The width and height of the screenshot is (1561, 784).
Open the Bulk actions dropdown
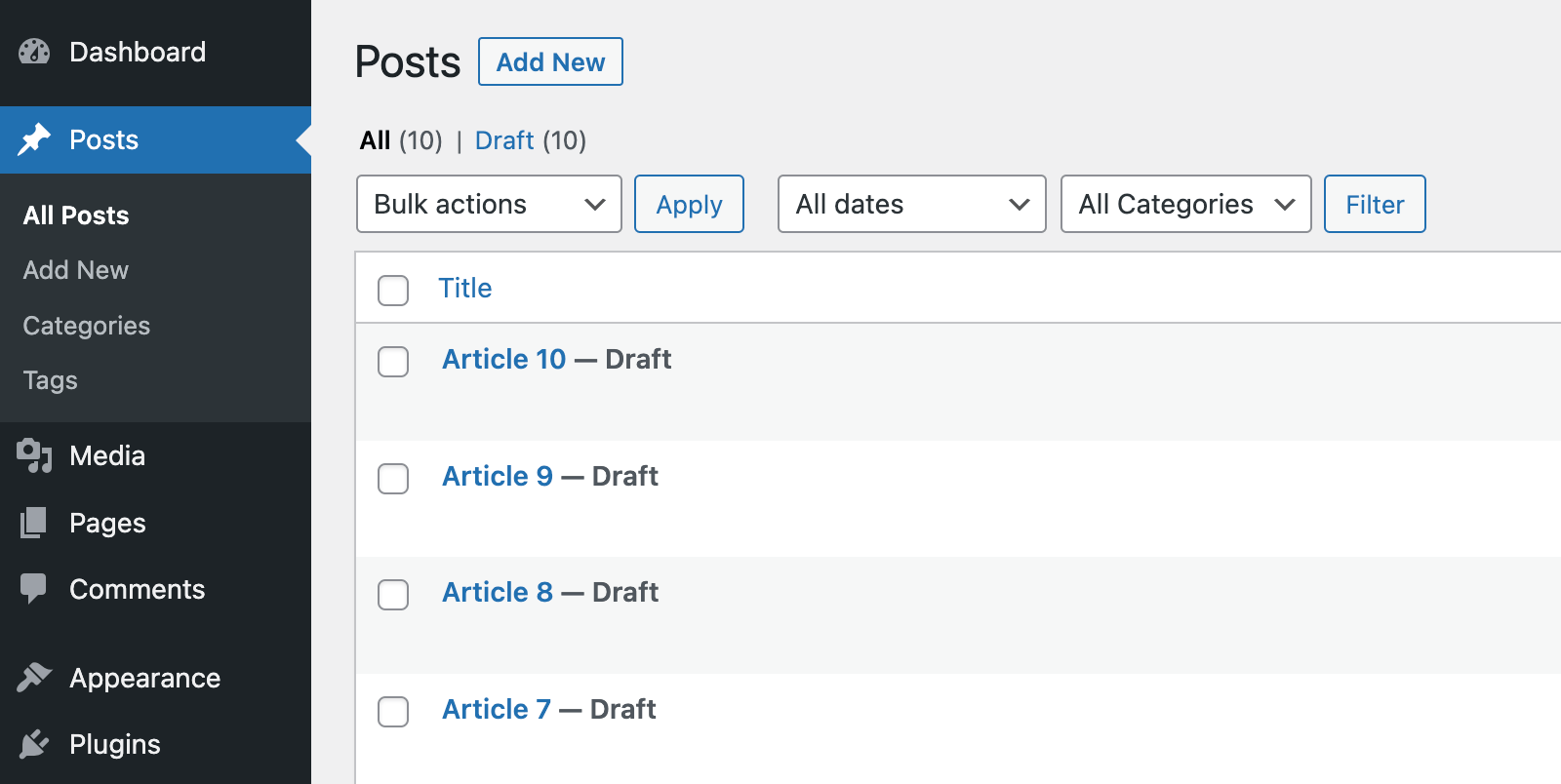[489, 204]
